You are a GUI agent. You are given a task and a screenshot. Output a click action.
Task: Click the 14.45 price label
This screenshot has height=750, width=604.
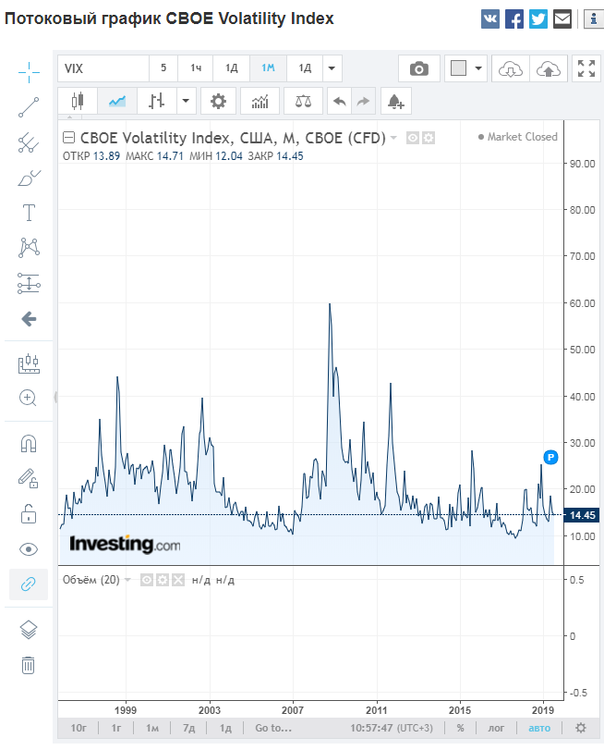[582, 515]
